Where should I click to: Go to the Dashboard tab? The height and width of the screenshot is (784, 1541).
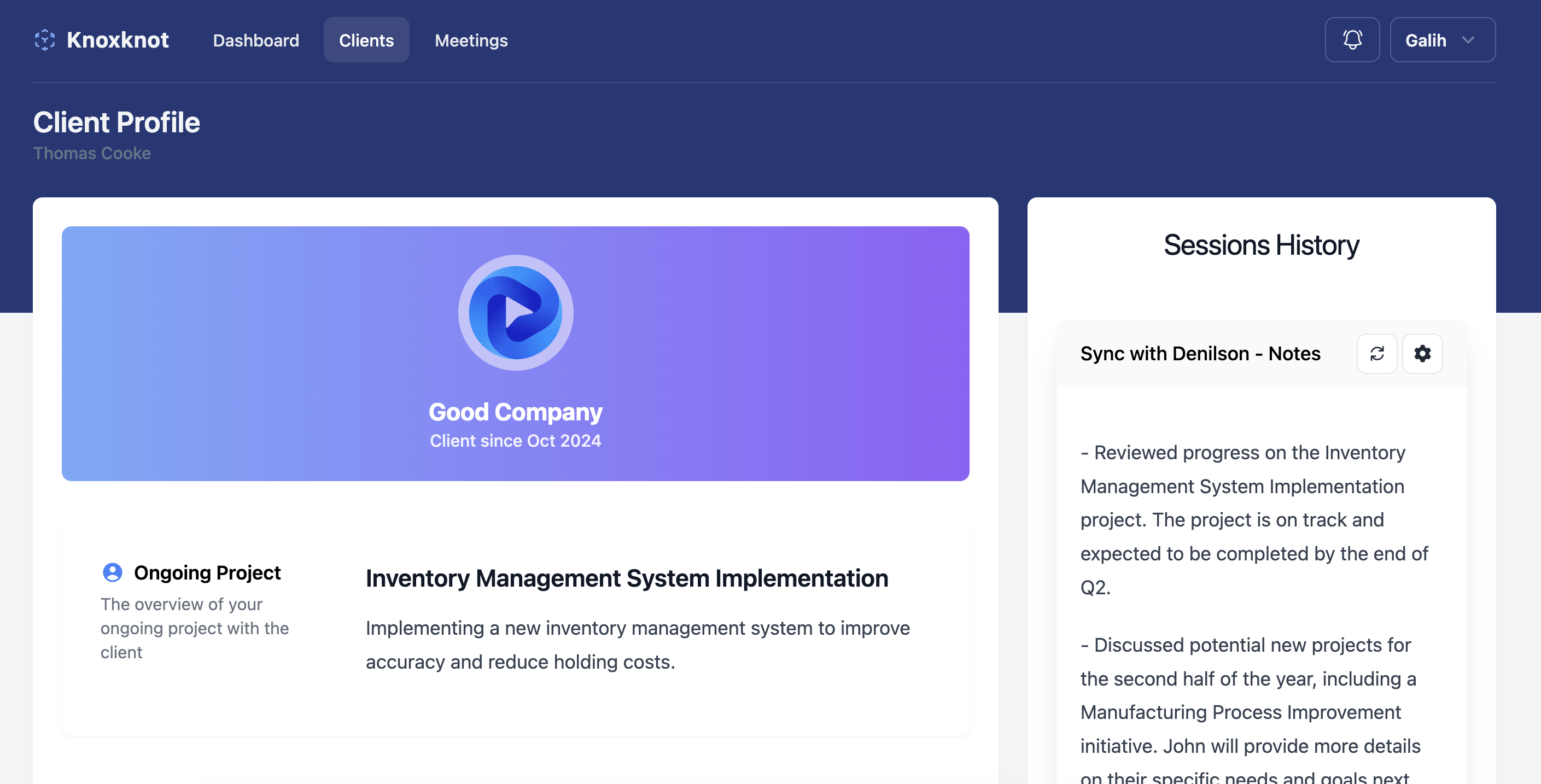coord(256,40)
